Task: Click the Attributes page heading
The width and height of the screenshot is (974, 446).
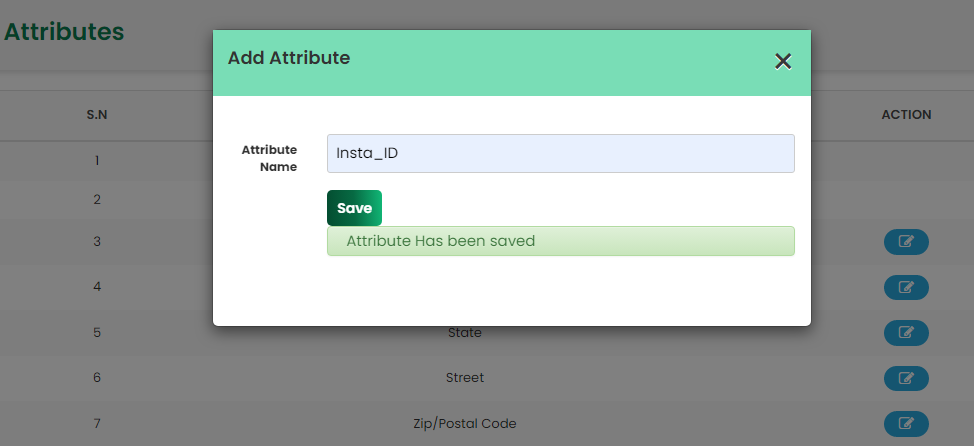Action: pyautogui.click(x=64, y=31)
